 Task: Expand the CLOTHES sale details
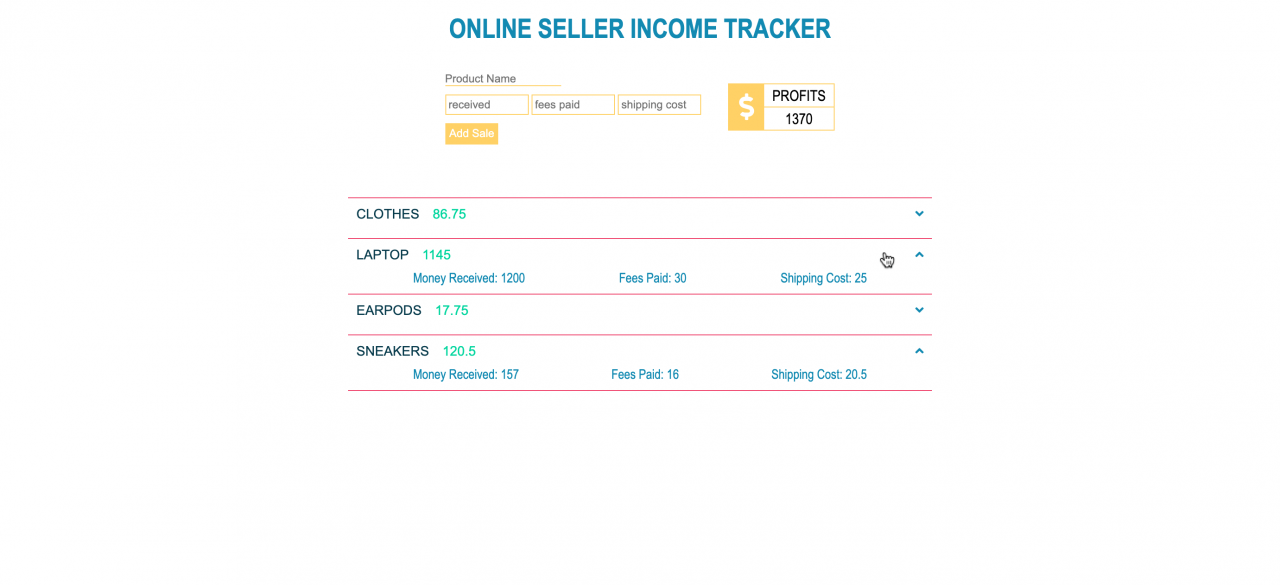[919, 214]
